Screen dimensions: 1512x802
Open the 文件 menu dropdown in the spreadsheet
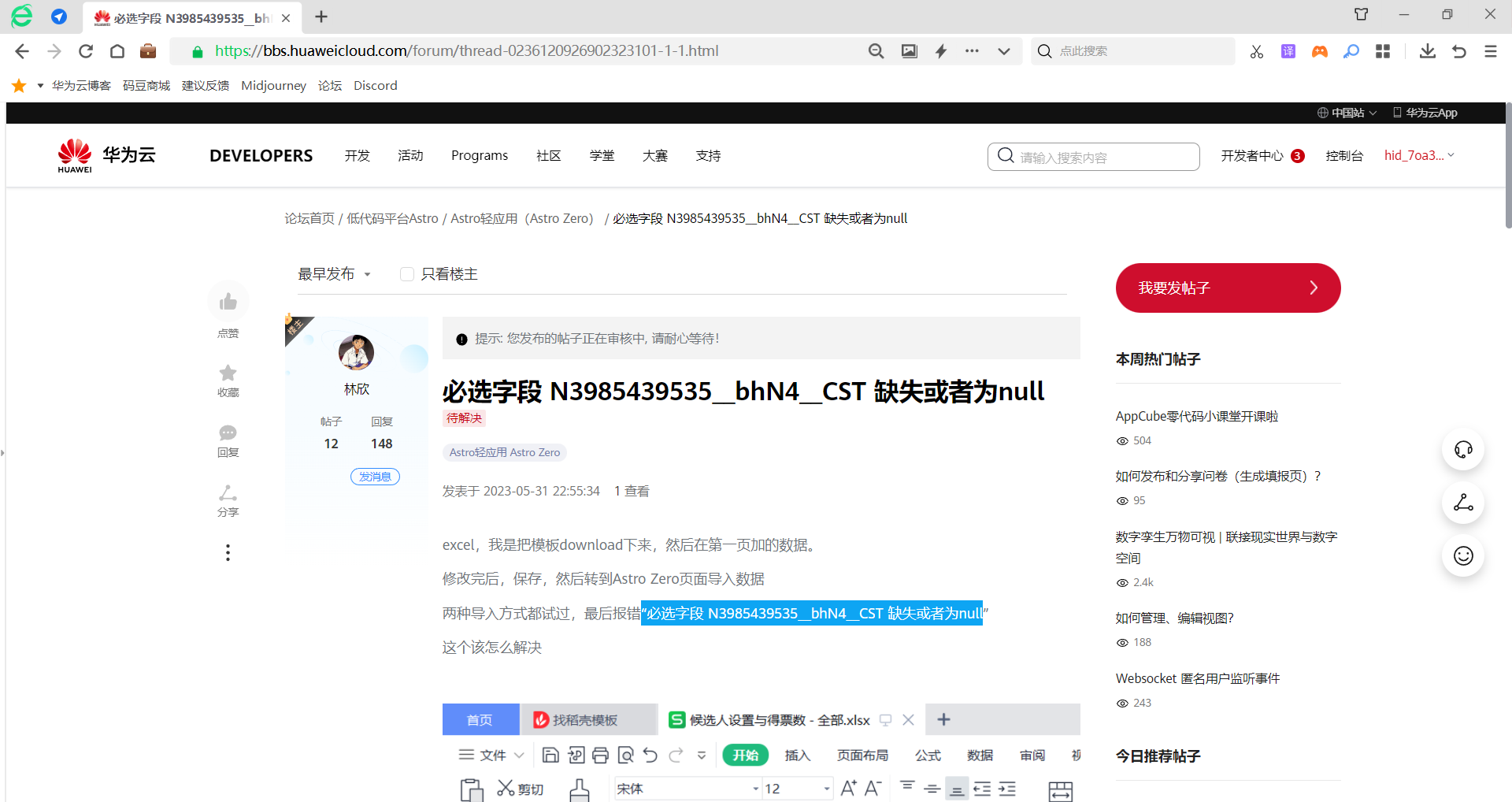(491, 755)
